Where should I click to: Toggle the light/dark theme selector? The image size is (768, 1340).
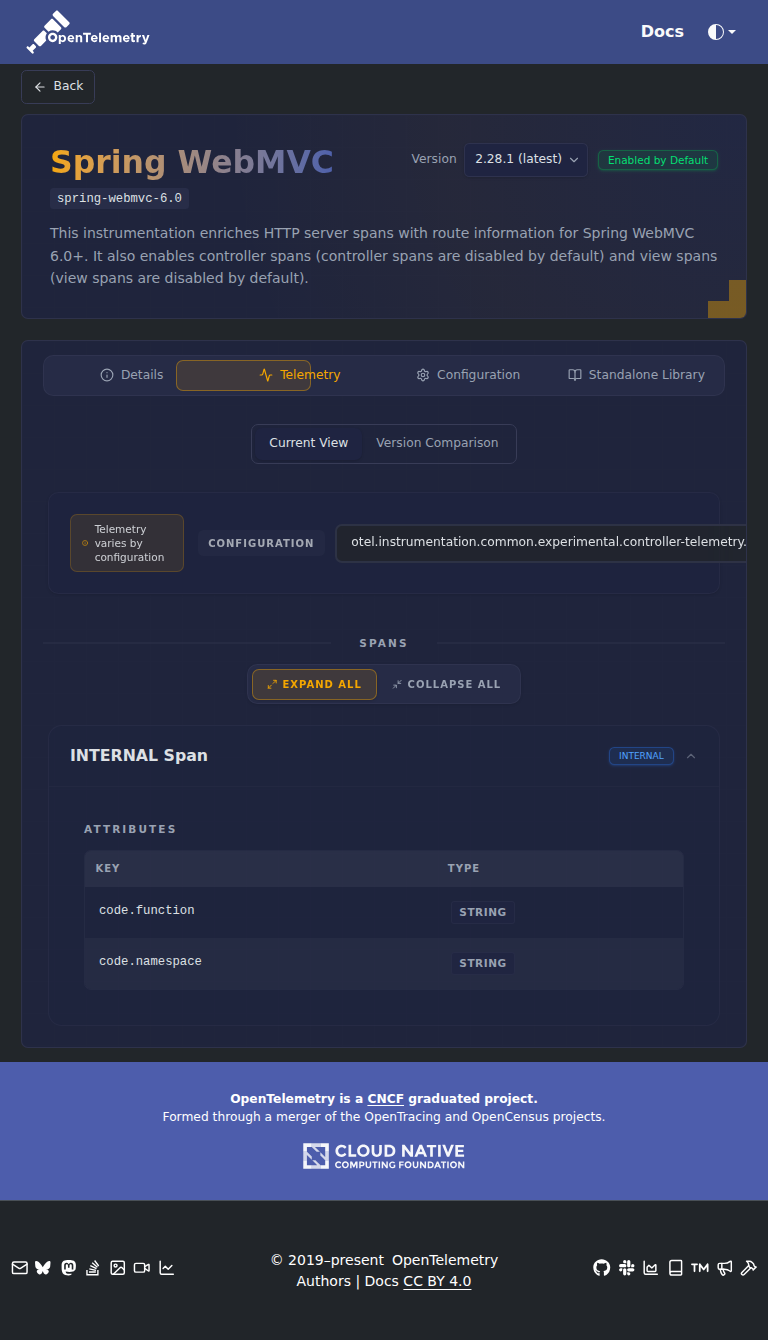721,32
